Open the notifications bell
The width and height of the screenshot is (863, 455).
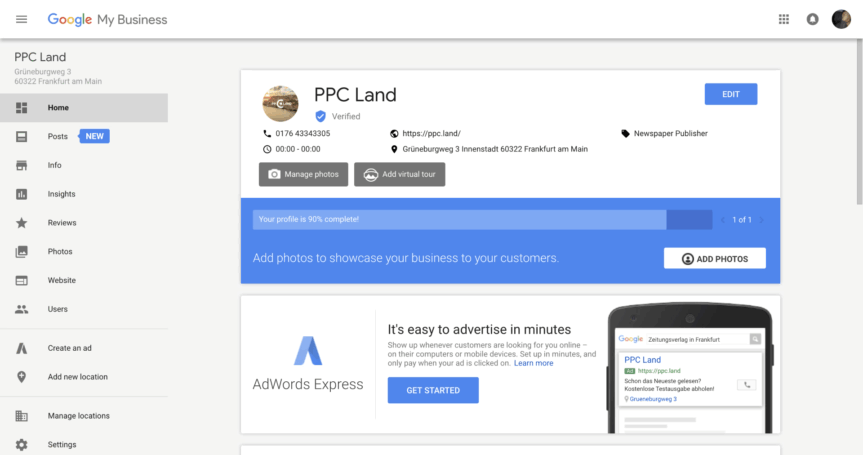[812, 19]
